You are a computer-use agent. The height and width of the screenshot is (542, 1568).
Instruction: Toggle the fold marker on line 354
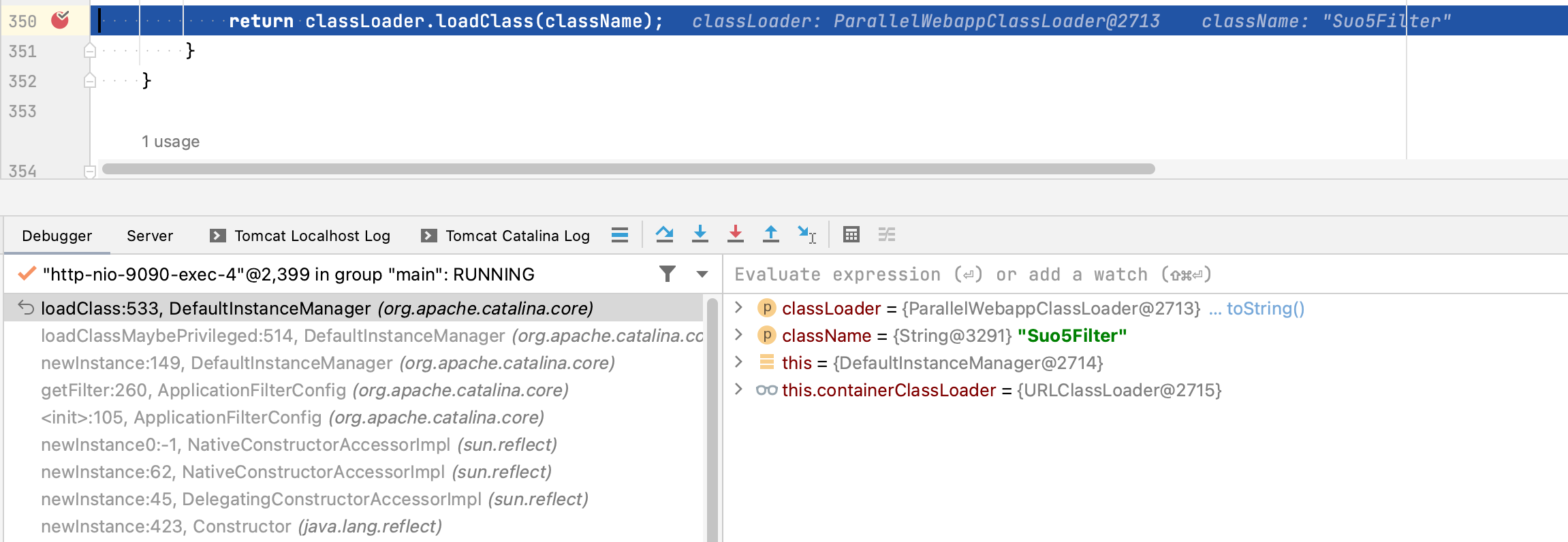point(89,172)
